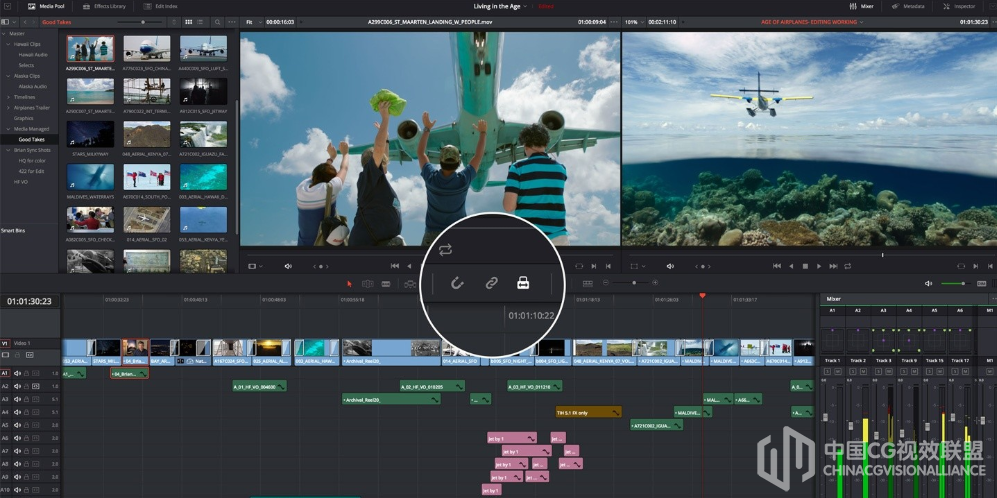Mute audio in the timeline viewer
This screenshot has width=997, height=498.
[670, 266]
